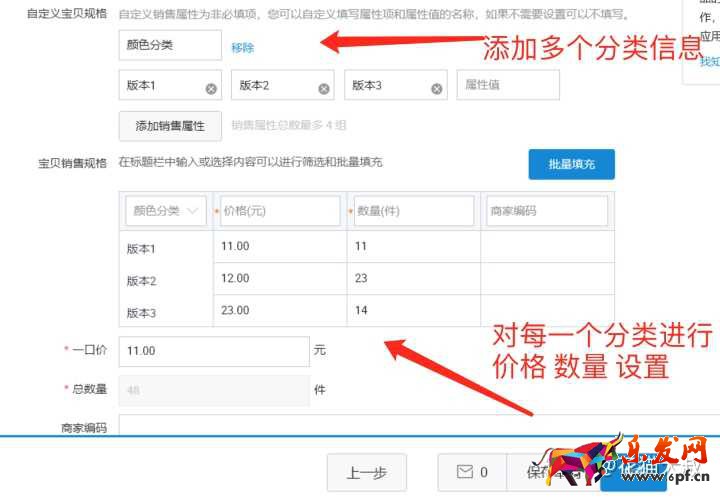Clear the 版本1 attribute value

point(211,88)
